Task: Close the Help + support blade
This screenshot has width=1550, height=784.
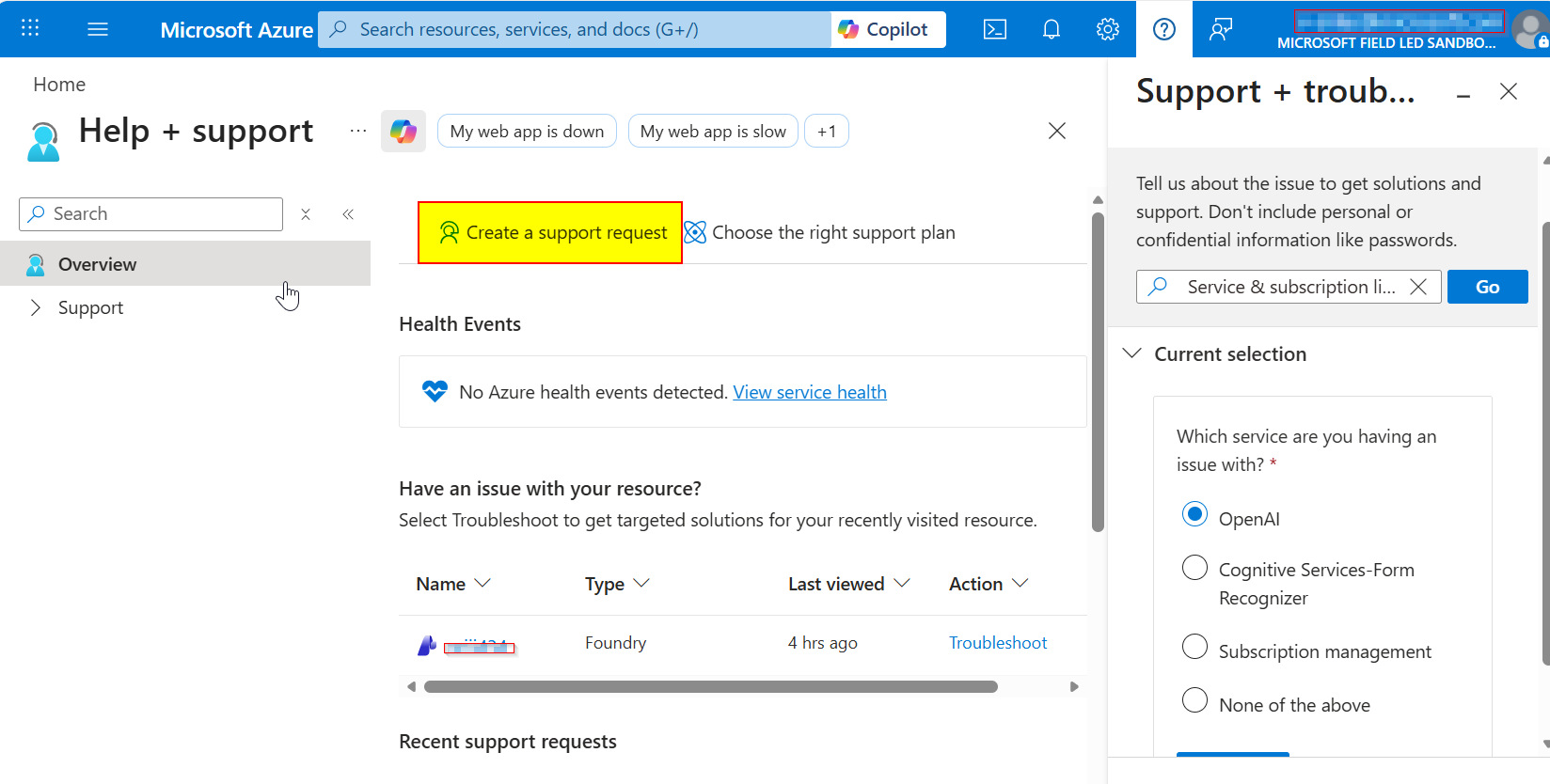Action: (1057, 131)
